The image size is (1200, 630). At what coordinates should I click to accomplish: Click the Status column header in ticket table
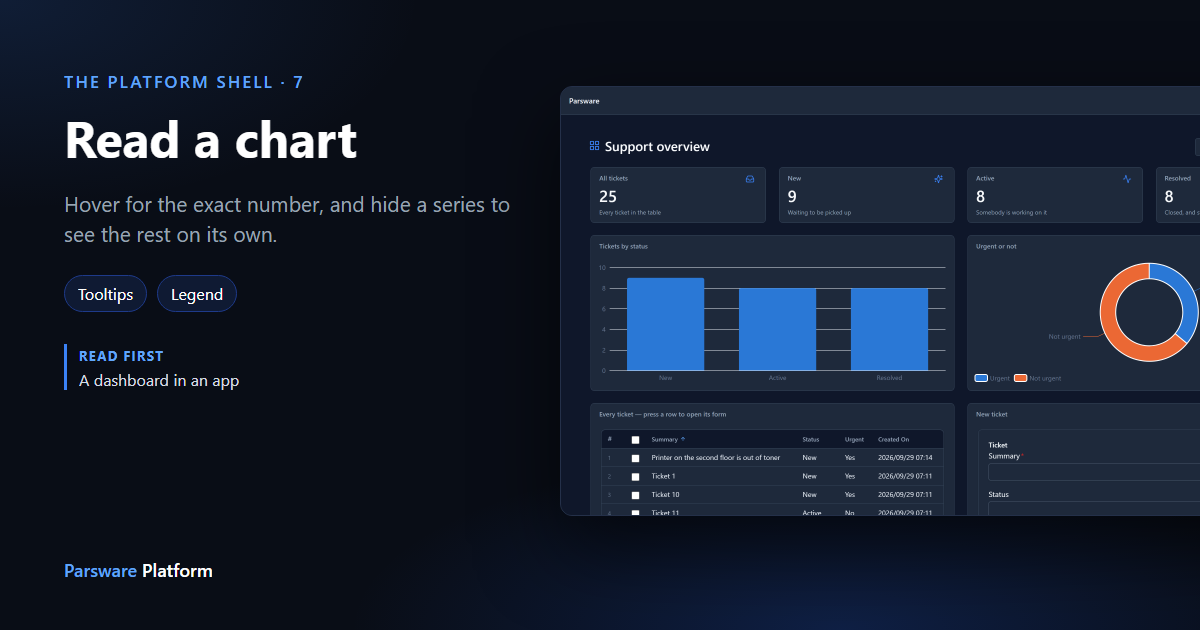pyautogui.click(x=811, y=439)
